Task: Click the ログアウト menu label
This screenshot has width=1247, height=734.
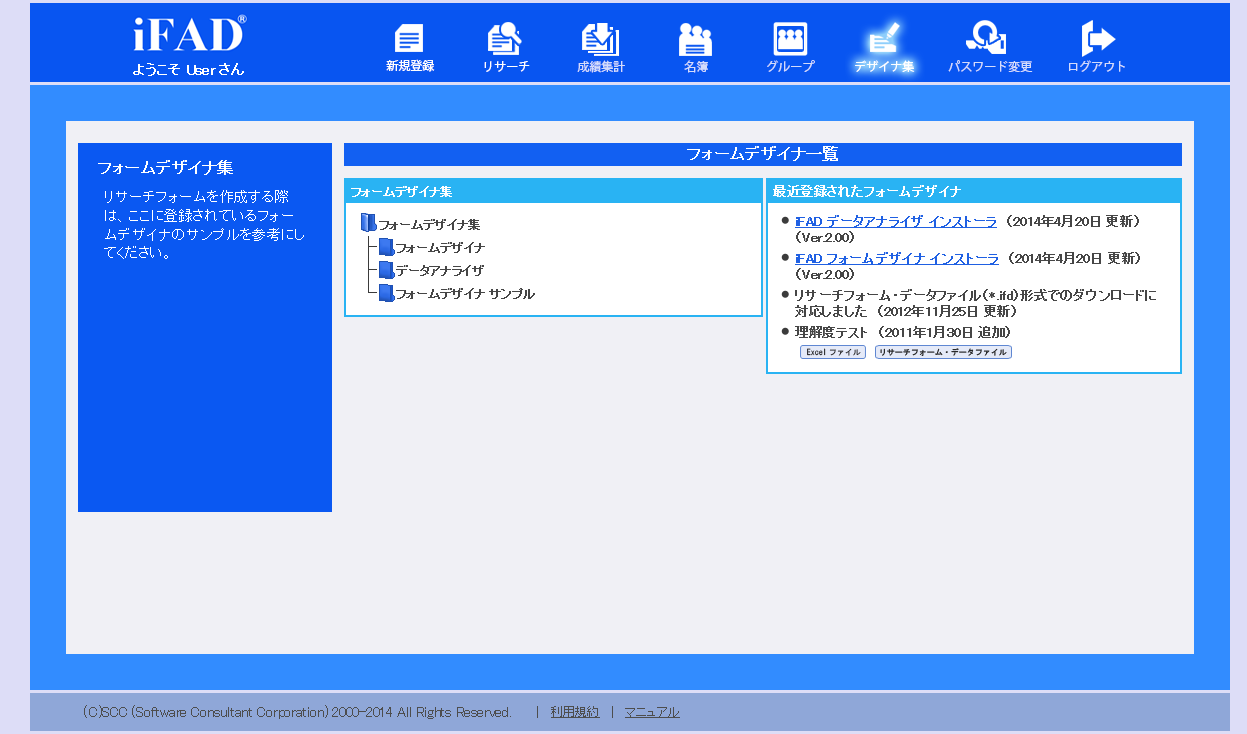Action: point(1097,67)
